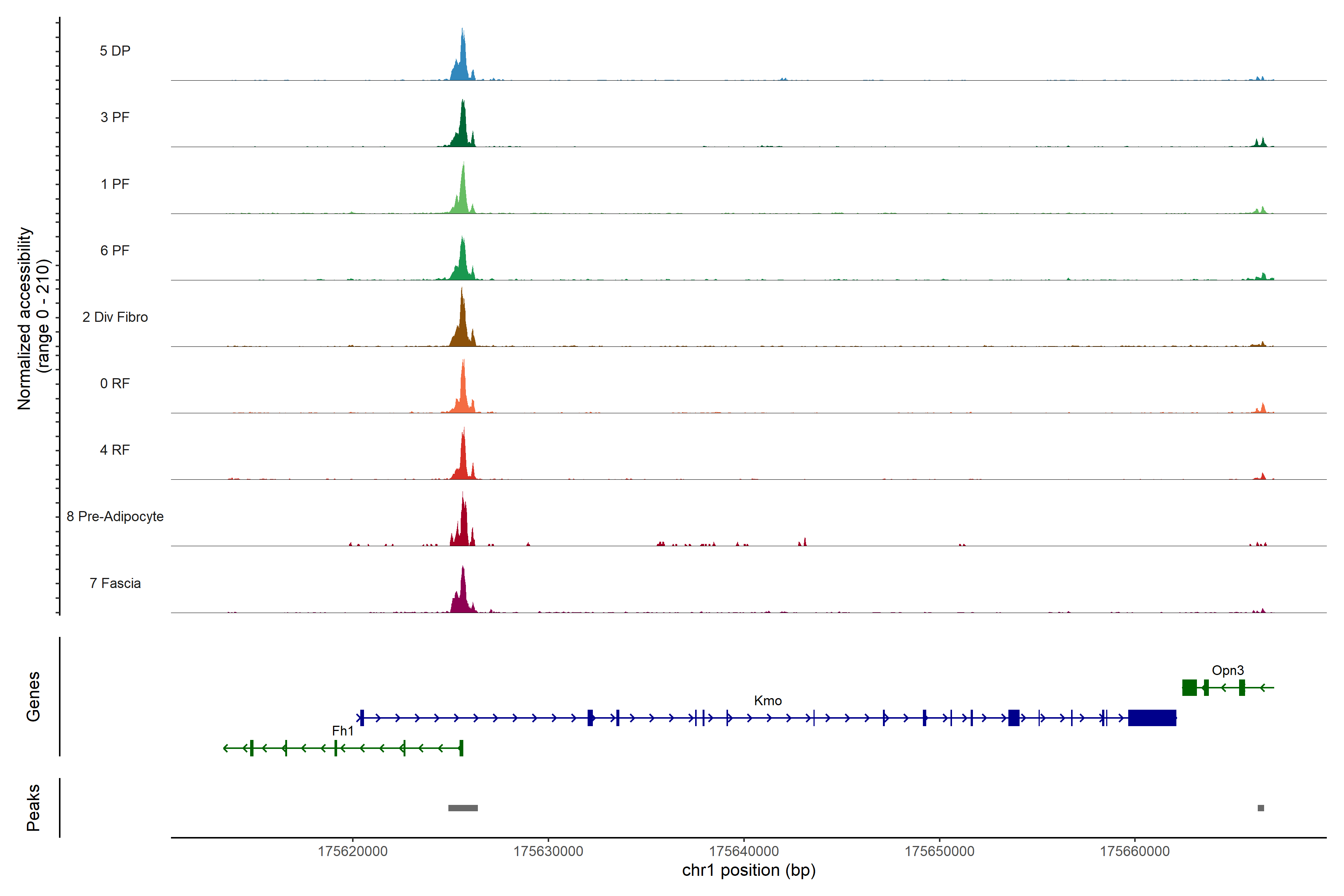Click the 8 Pre-Adipocyte track label
The height and width of the screenshot is (896, 1344).
coord(115,517)
